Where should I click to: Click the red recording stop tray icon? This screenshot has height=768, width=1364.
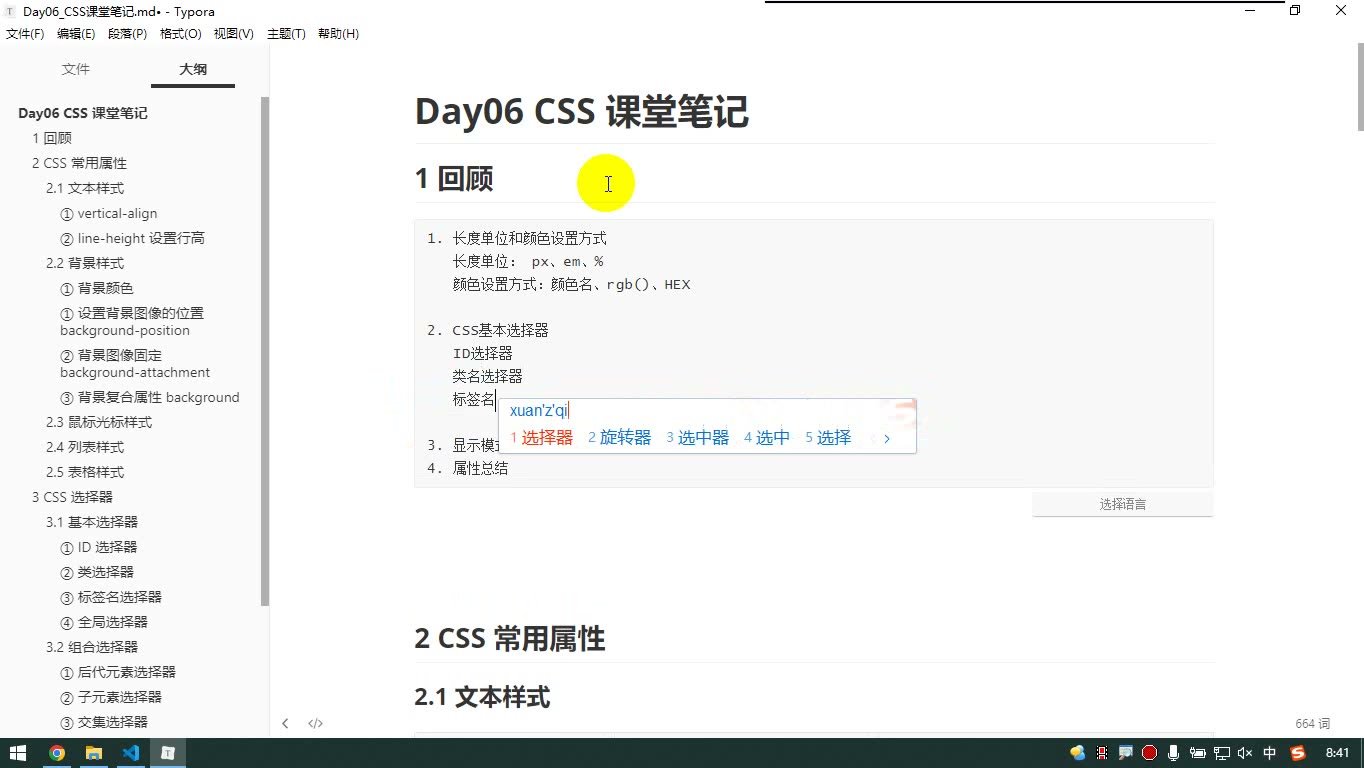pyautogui.click(x=1149, y=753)
